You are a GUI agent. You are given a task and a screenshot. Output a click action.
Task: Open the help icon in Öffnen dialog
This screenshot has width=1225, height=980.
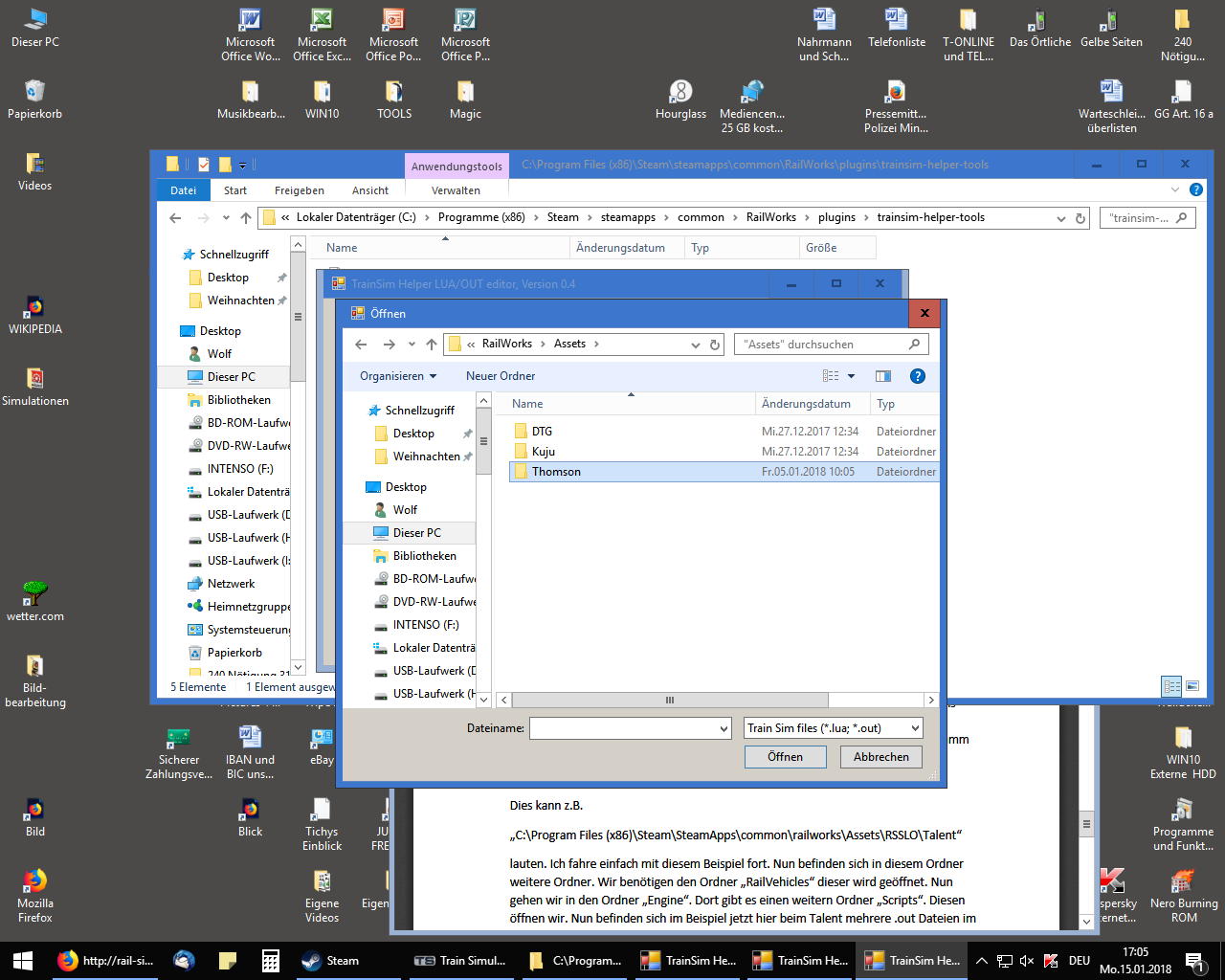click(917, 376)
